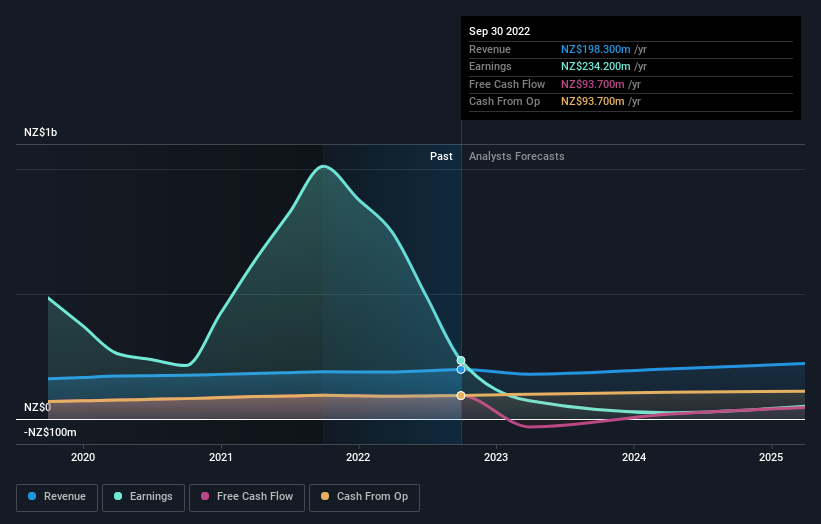This screenshot has width=821, height=524.
Task: Toggle the Free Cash Flow legend button
Action: point(247,497)
